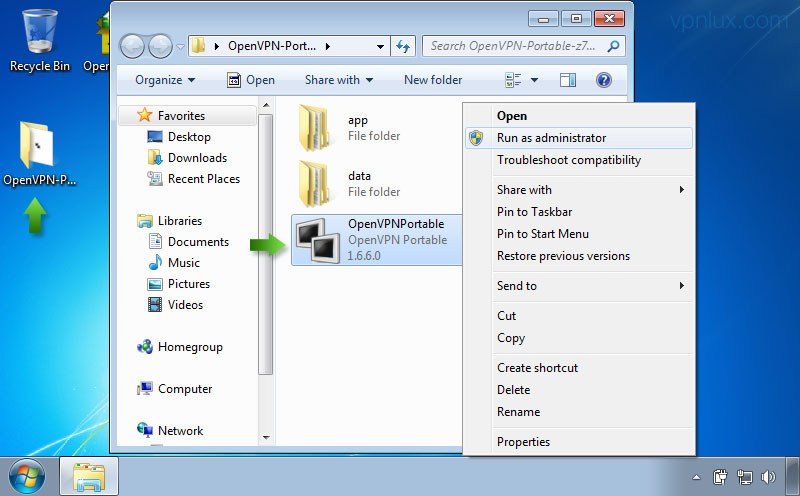Click the Documents library label
The image size is (800, 496).
(x=198, y=242)
